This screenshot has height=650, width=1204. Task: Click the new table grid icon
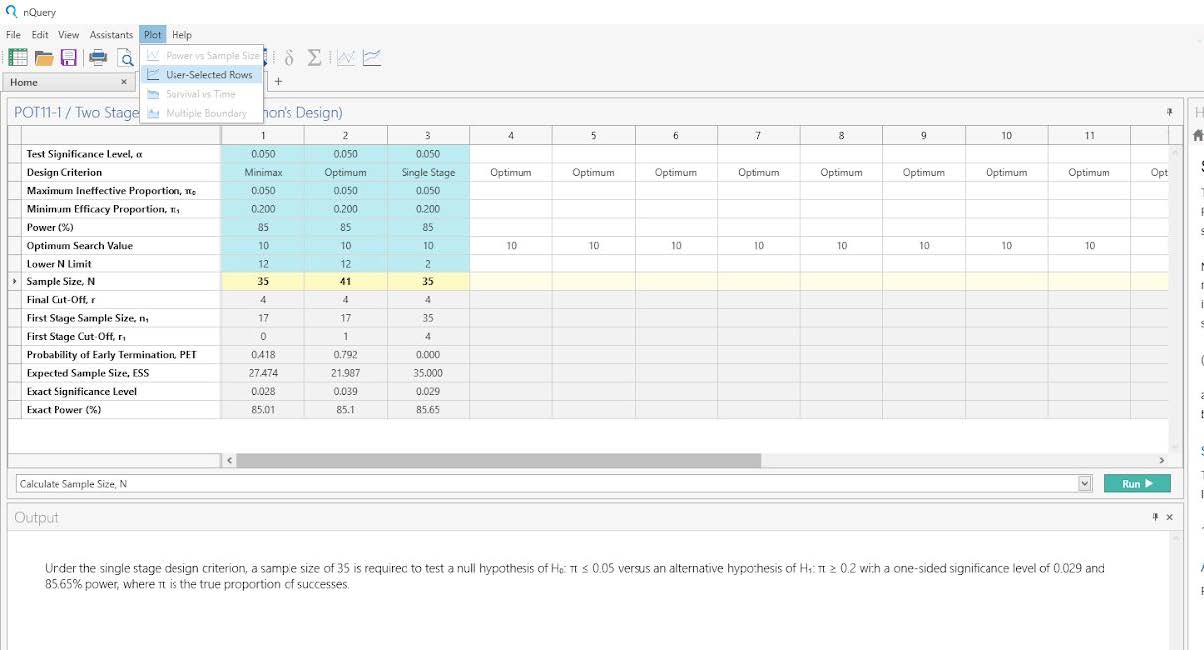[x=17, y=57]
